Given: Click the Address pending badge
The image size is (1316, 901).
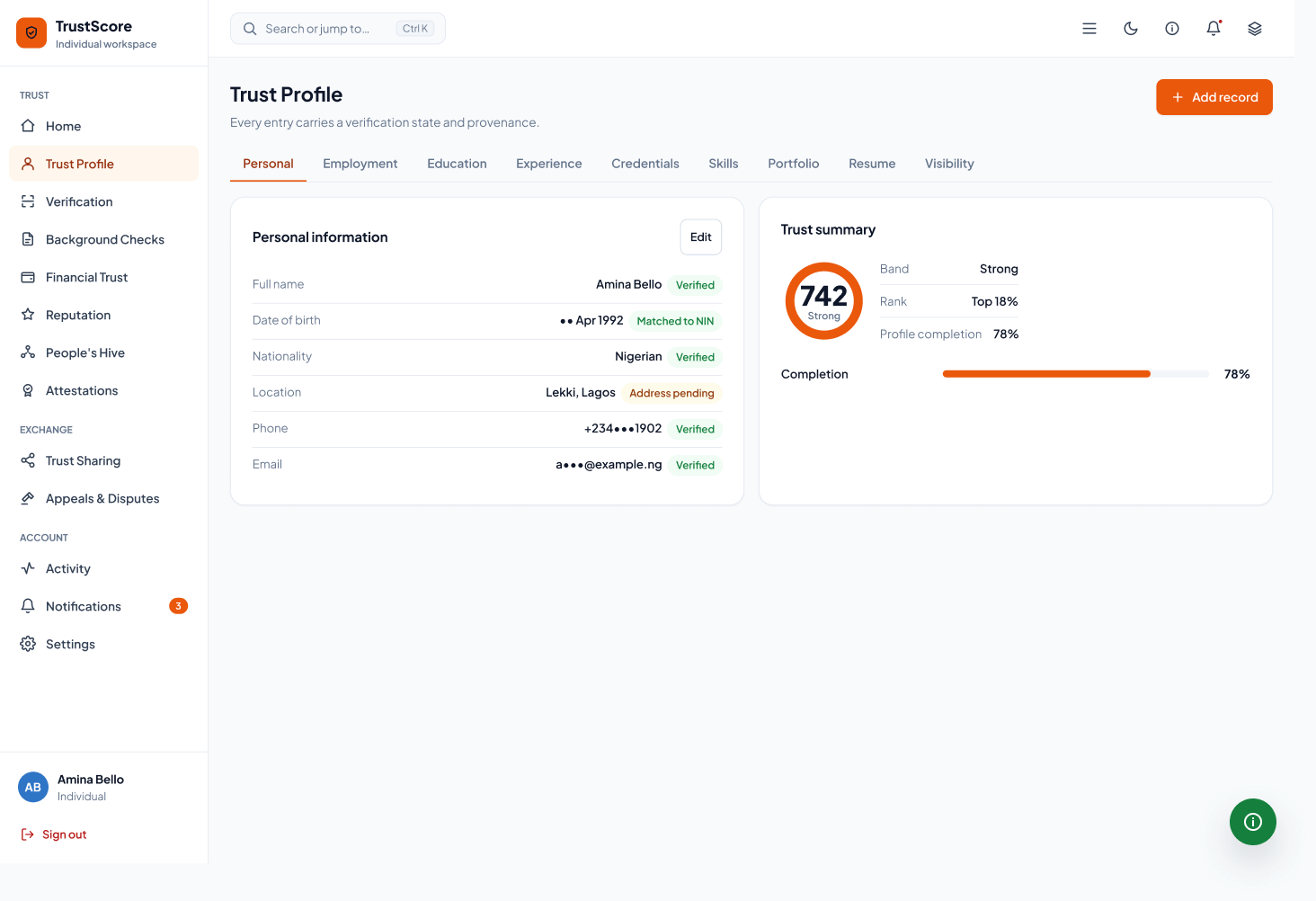Looking at the screenshot, I should 672,393.
